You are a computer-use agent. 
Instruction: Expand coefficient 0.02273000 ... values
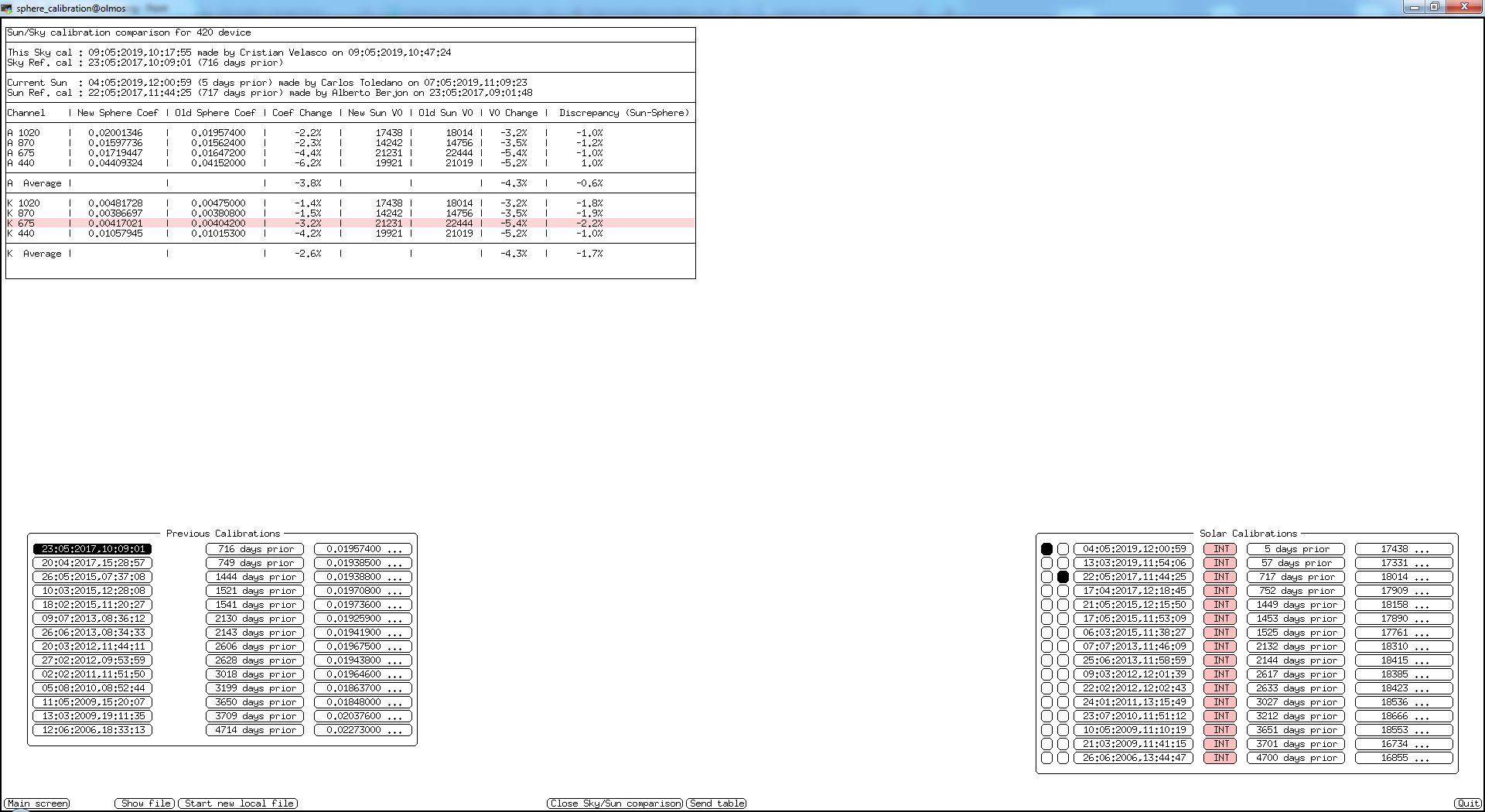[x=364, y=730]
